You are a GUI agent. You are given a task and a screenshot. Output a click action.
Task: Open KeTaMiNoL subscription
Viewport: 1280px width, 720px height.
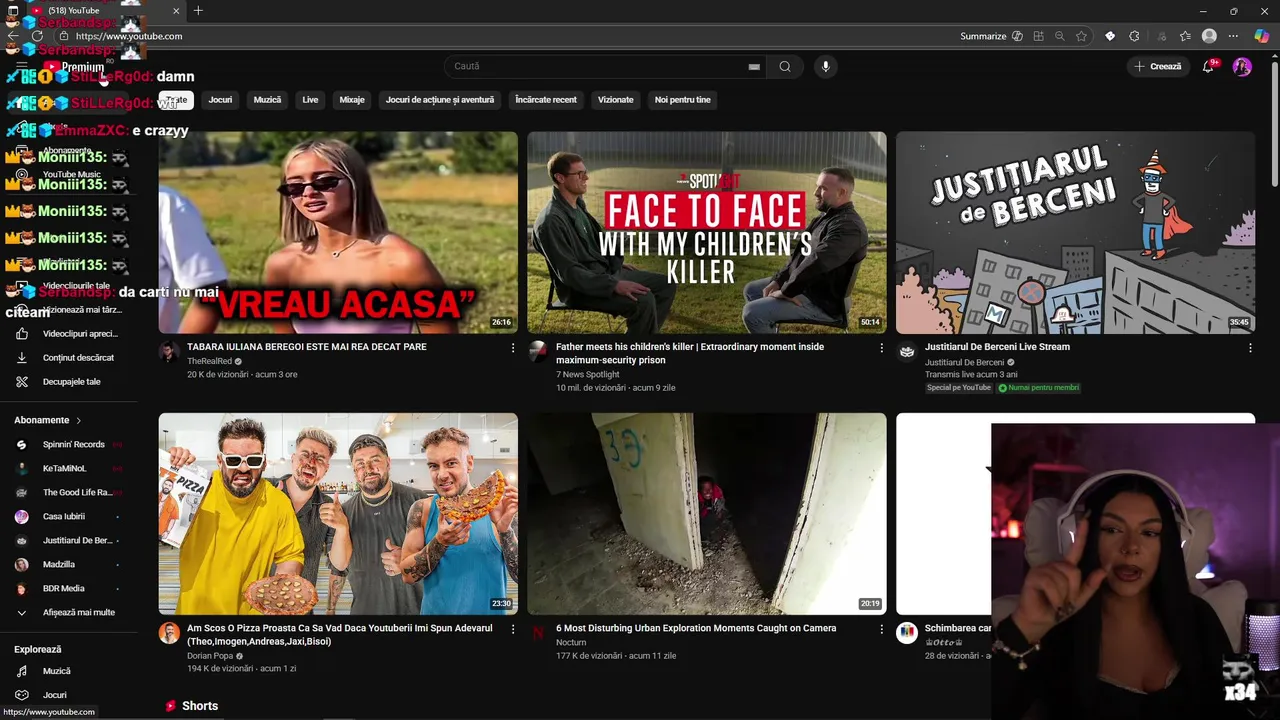click(69, 469)
